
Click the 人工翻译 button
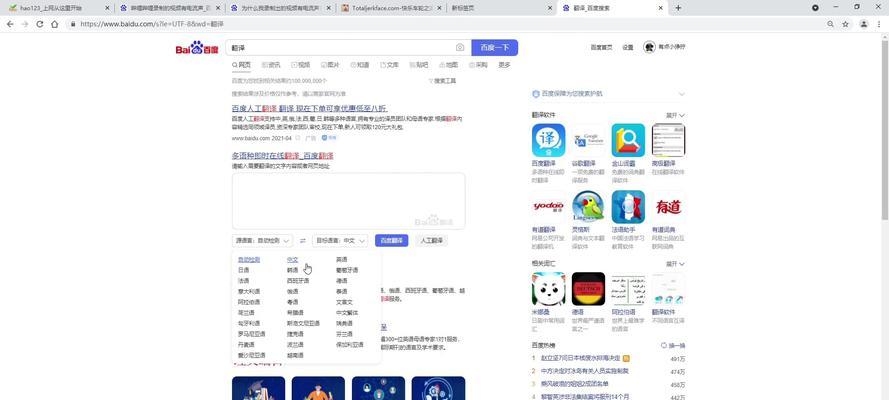pyautogui.click(x=431, y=241)
